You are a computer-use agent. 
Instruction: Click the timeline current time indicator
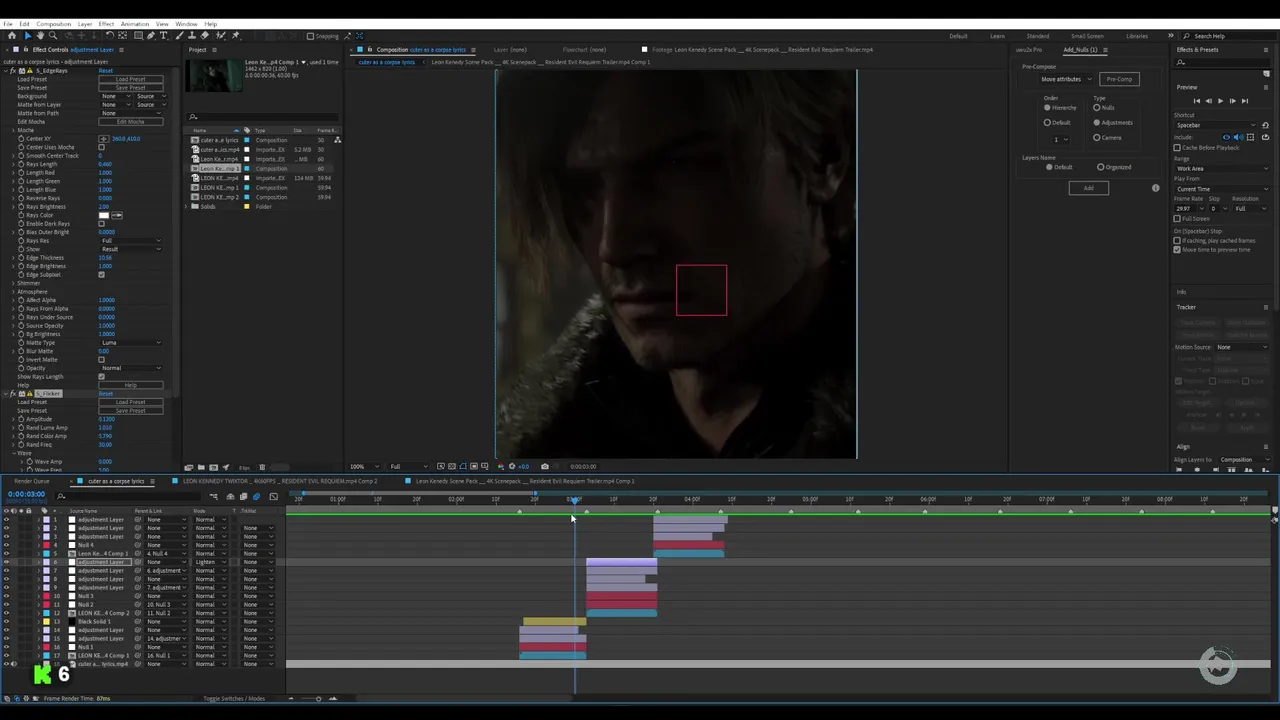(574, 500)
